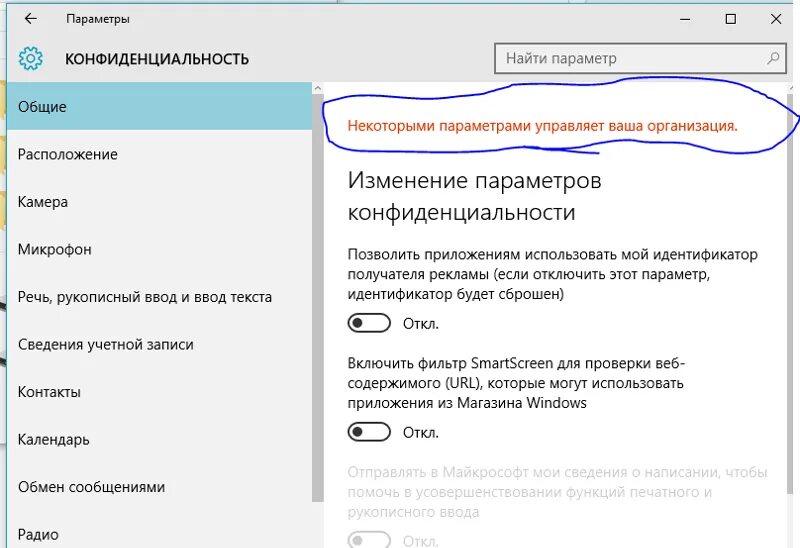The image size is (800, 548).
Task: Open the 'Календарь' category
Action: click(159, 439)
